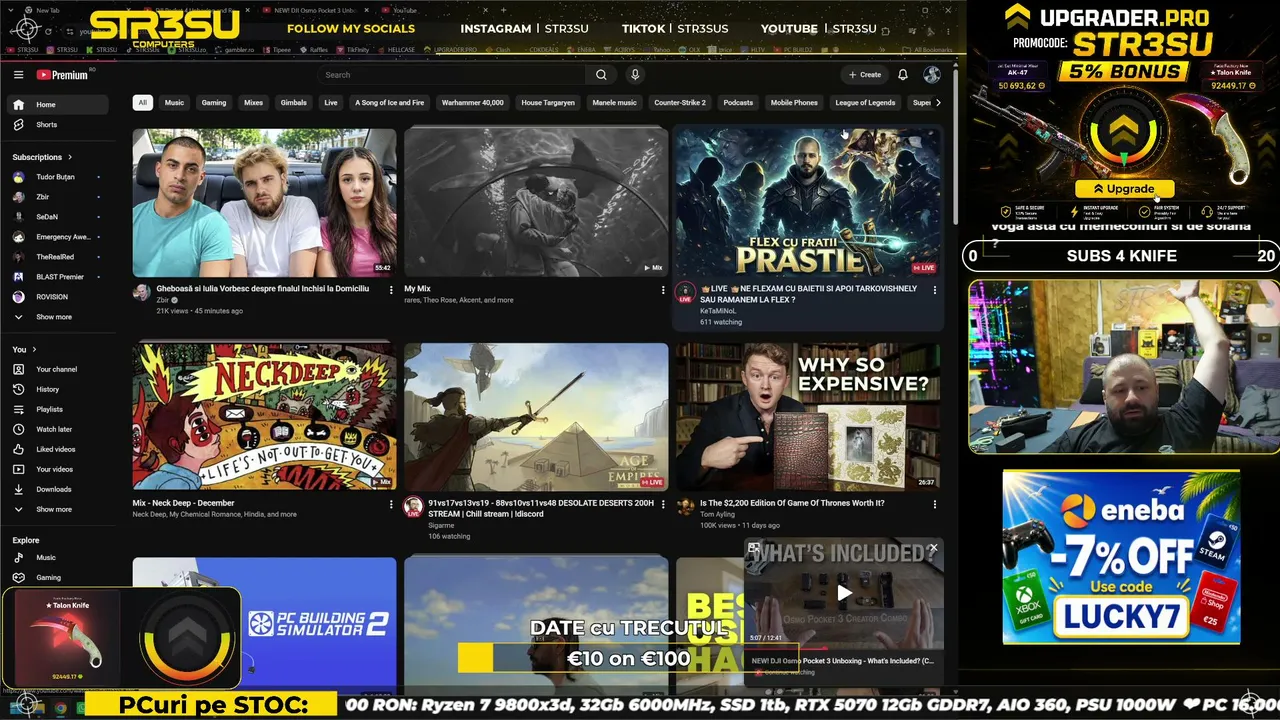Open ROVISION subscription channel
Viewport: 1280px width, 720px height.
[x=57, y=297]
